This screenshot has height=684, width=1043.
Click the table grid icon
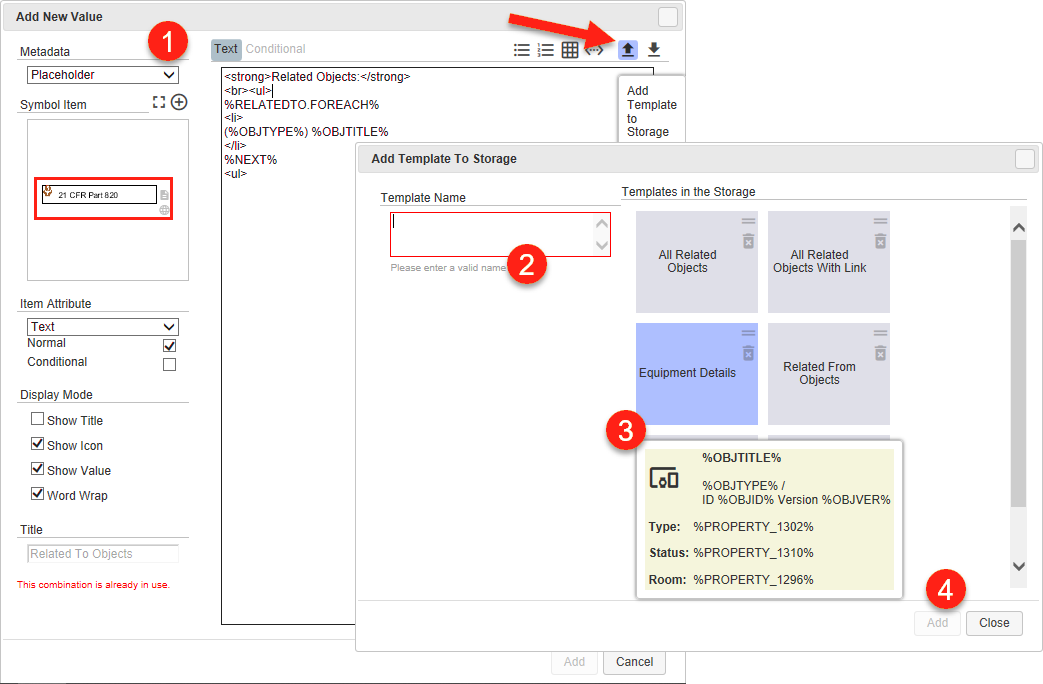570,50
